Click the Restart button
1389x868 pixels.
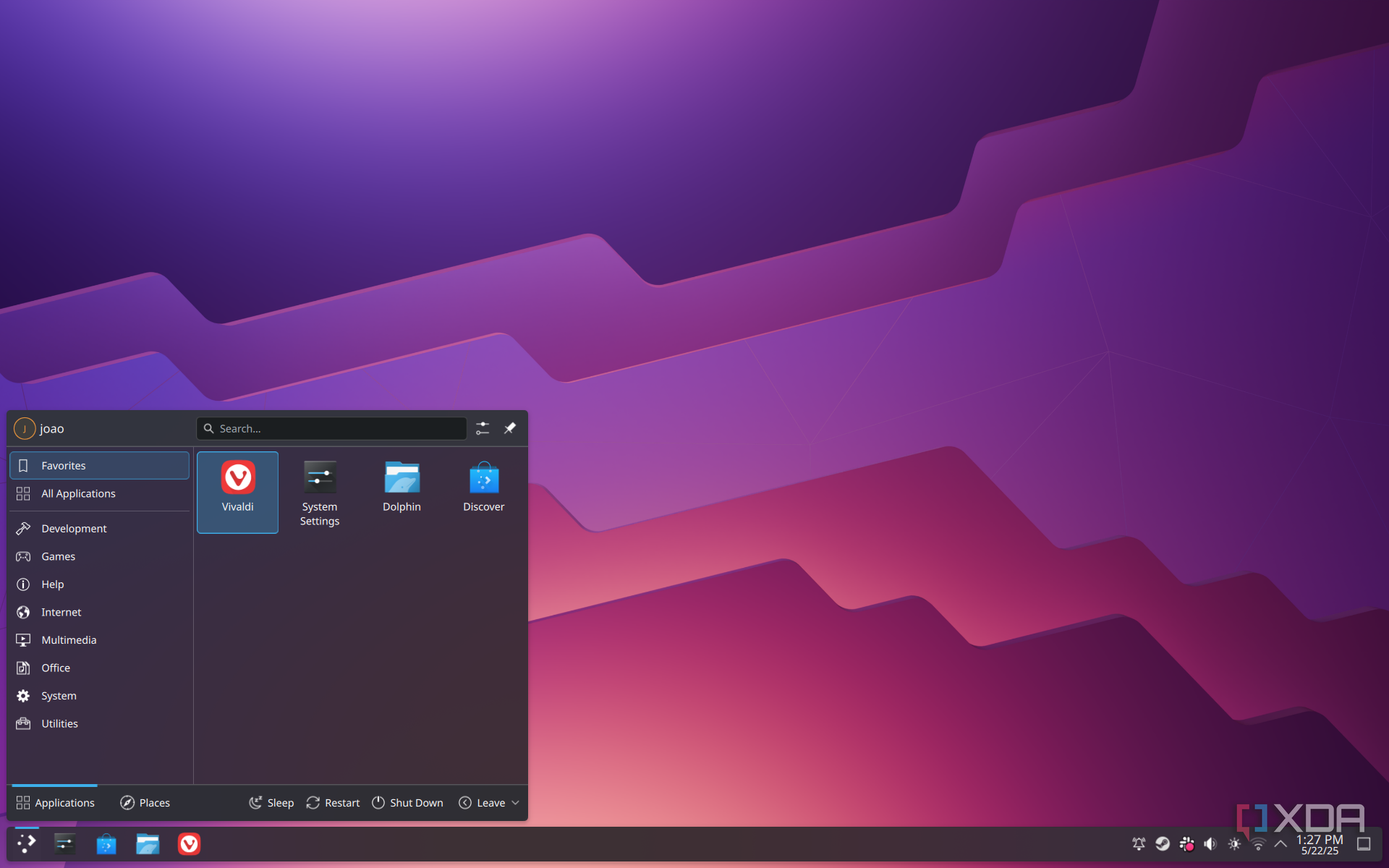click(x=333, y=803)
